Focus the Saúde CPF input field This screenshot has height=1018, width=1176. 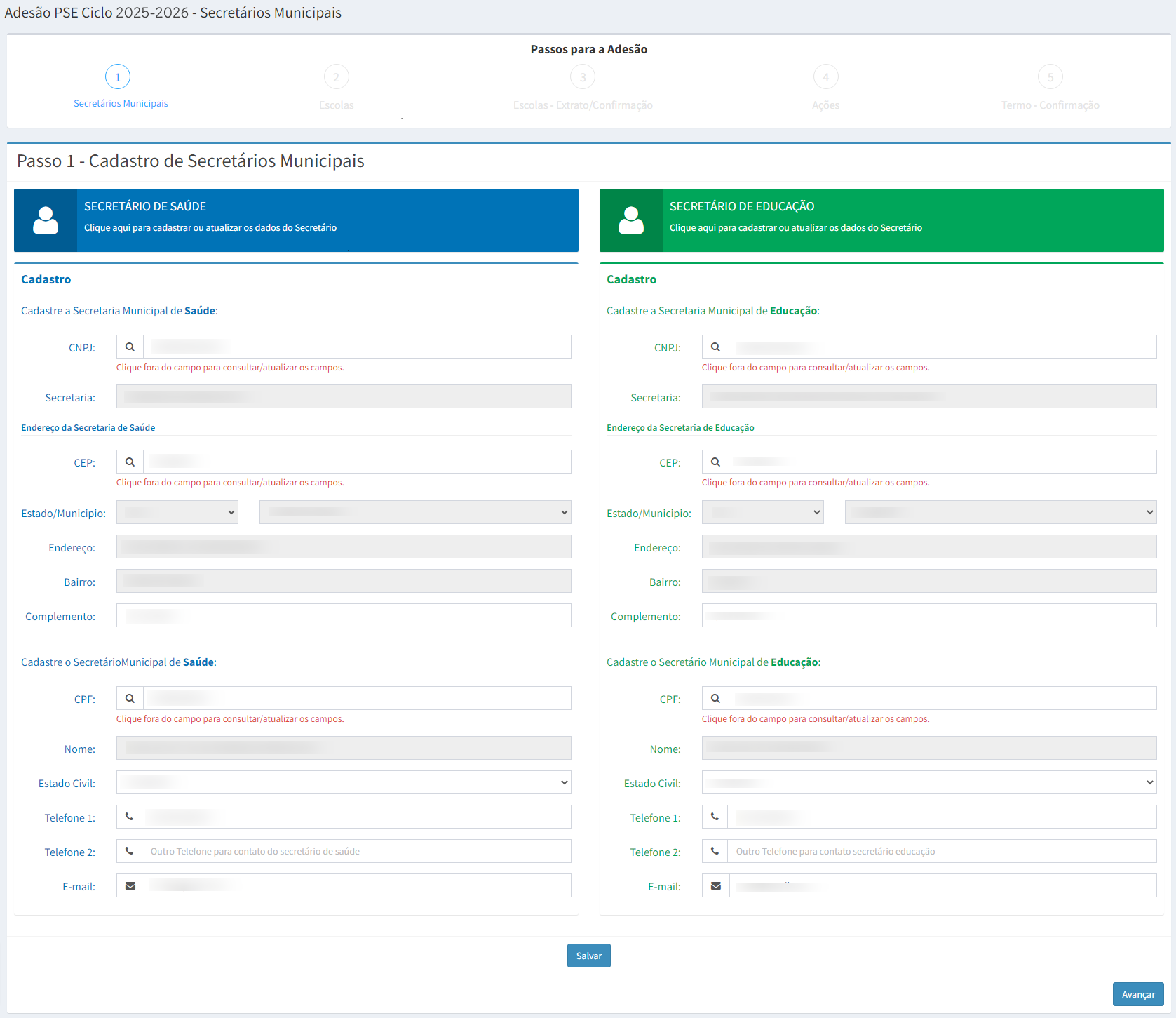(358, 698)
